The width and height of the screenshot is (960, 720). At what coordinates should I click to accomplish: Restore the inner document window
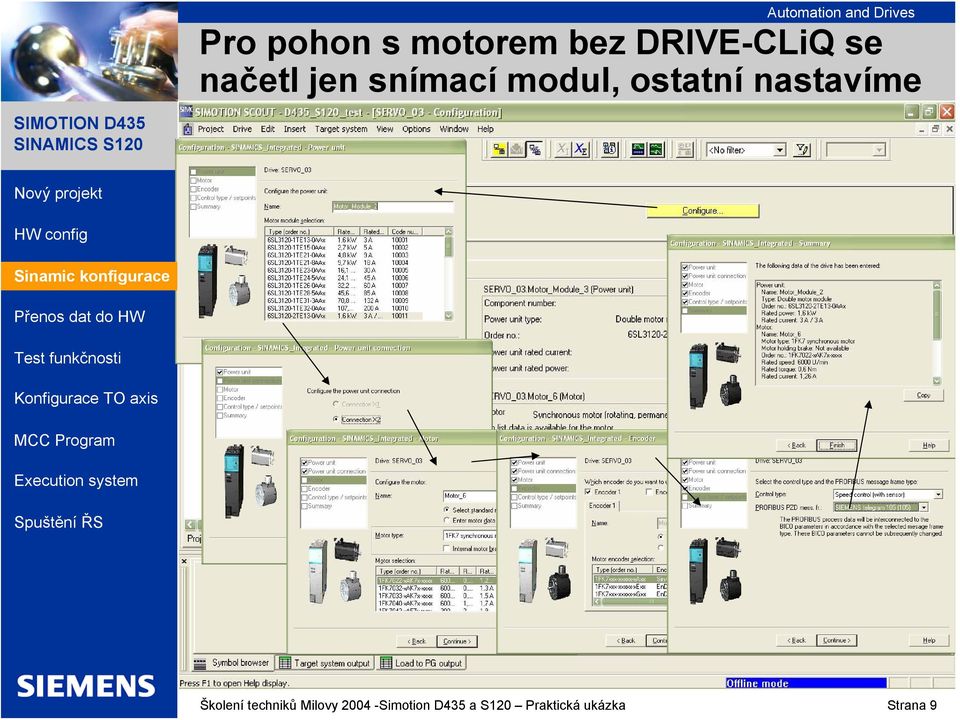point(936,129)
